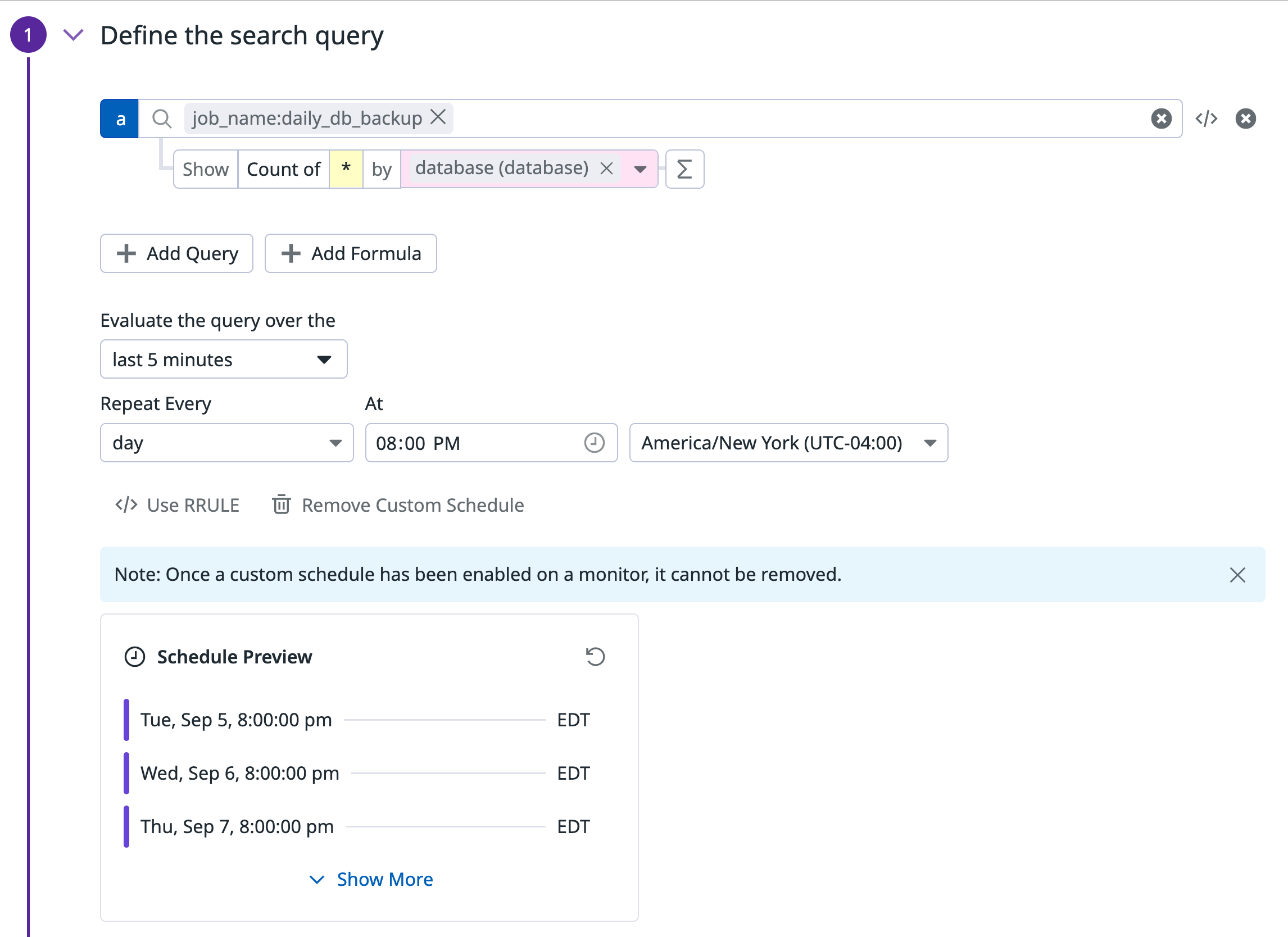Click Remove Custom Schedule
The image size is (1288, 937).
pos(398,505)
